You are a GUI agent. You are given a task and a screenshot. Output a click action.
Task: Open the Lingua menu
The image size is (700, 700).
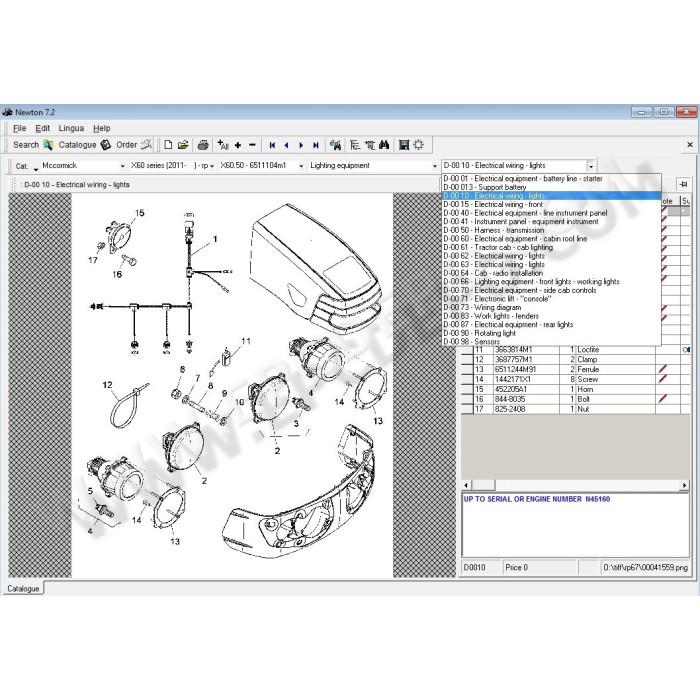(x=71, y=129)
